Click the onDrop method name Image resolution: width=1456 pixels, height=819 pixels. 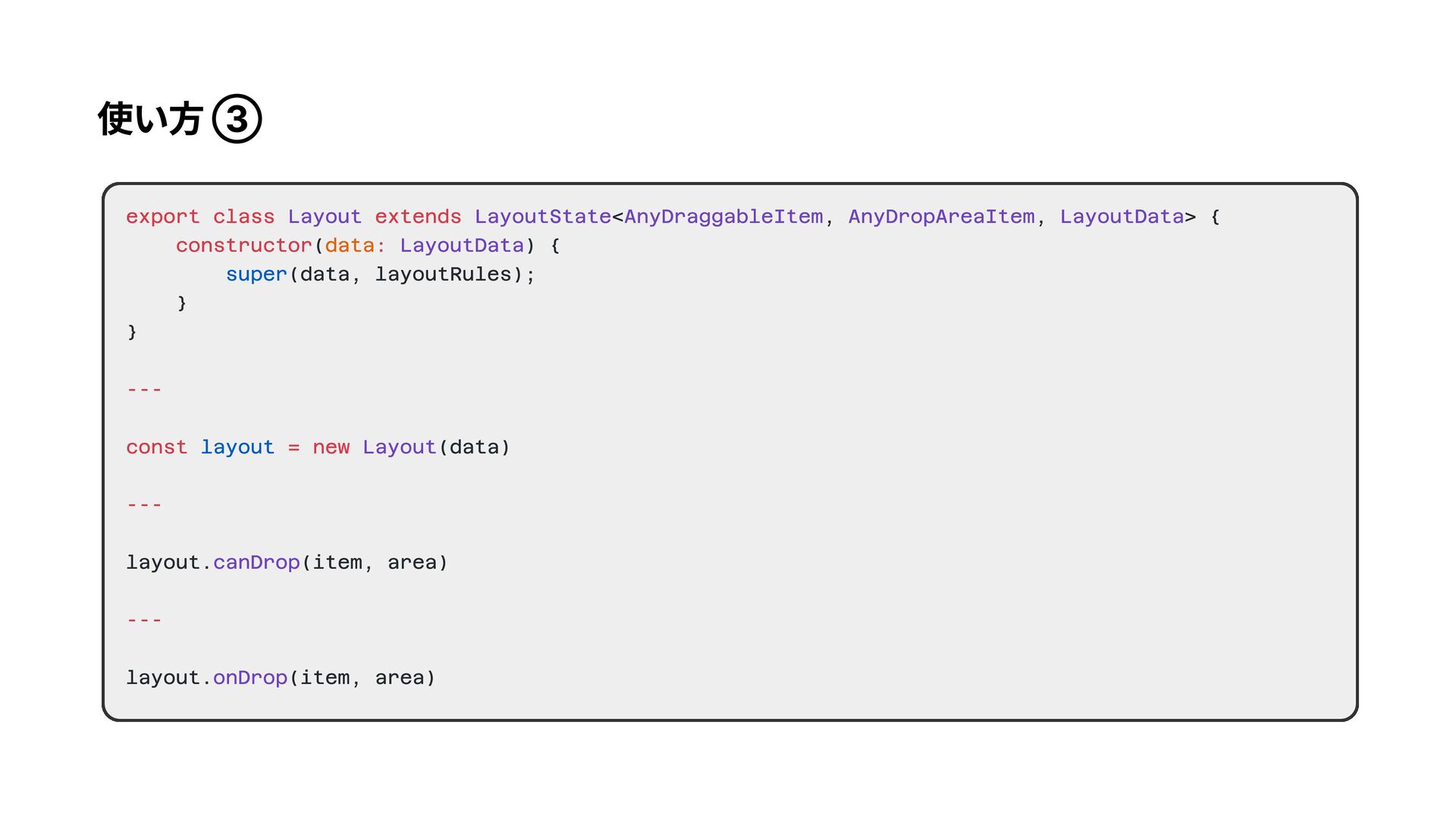click(250, 678)
